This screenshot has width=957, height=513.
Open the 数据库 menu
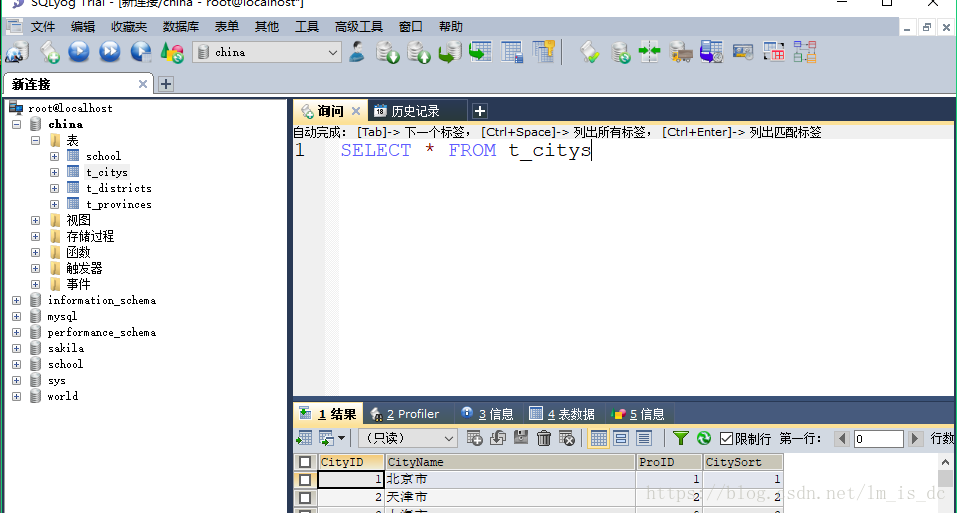click(x=181, y=27)
